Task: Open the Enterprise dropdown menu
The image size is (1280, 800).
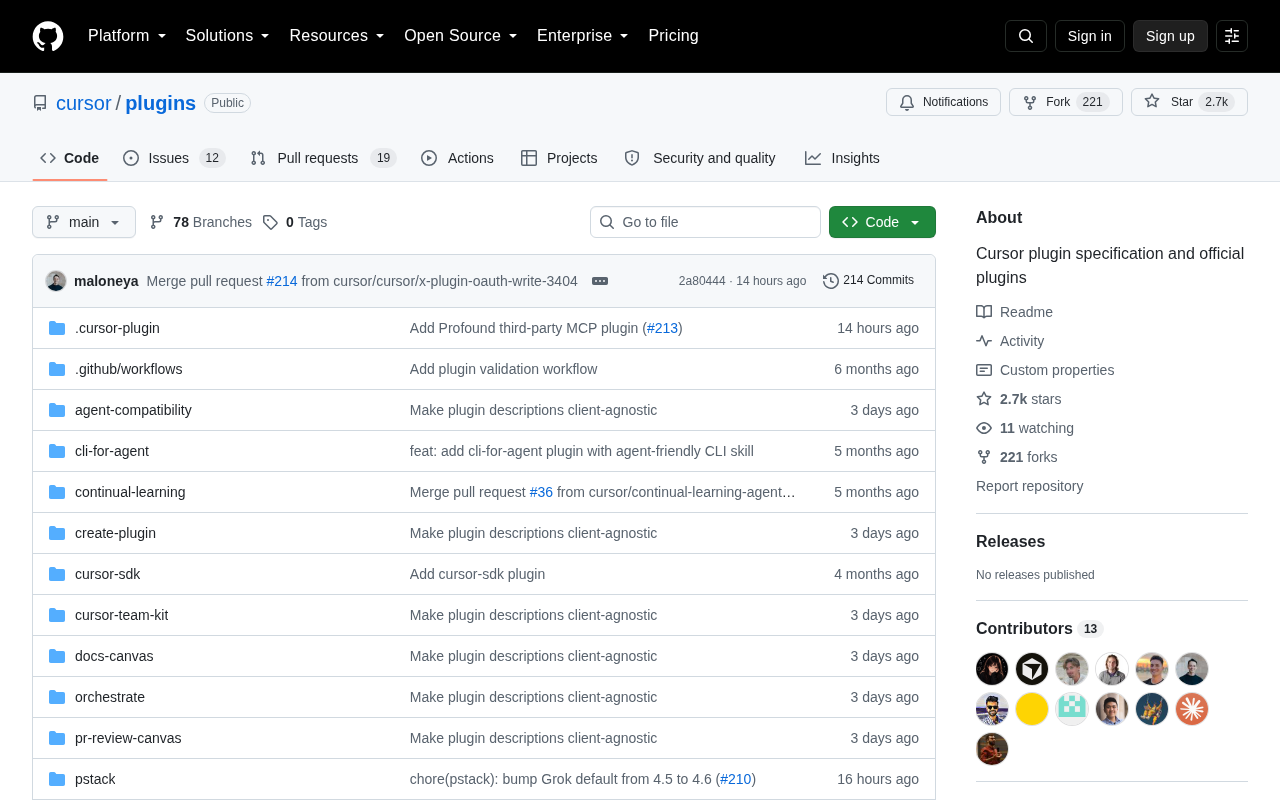Action: (x=583, y=36)
